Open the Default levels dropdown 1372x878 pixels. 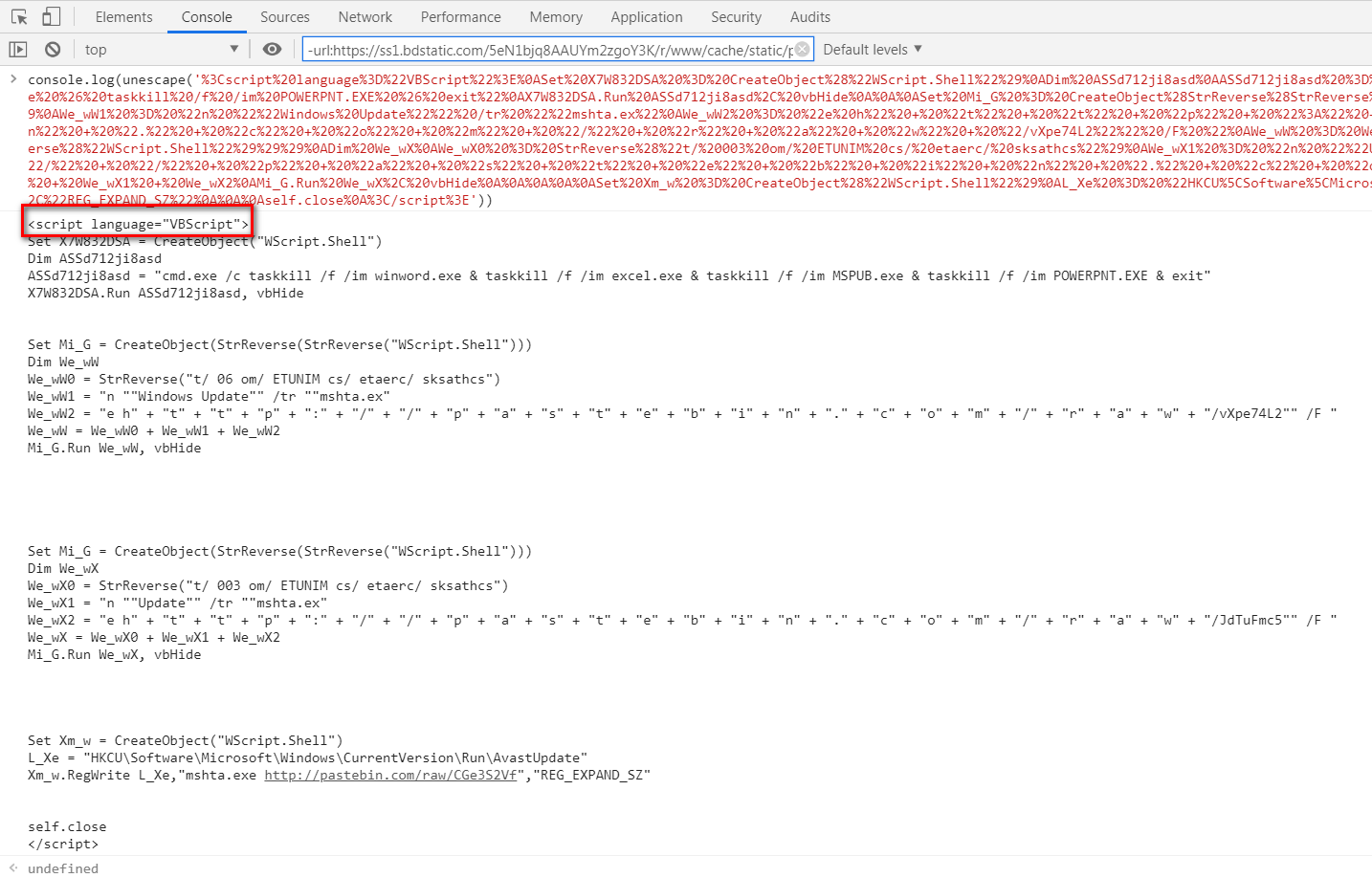point(872,49)
